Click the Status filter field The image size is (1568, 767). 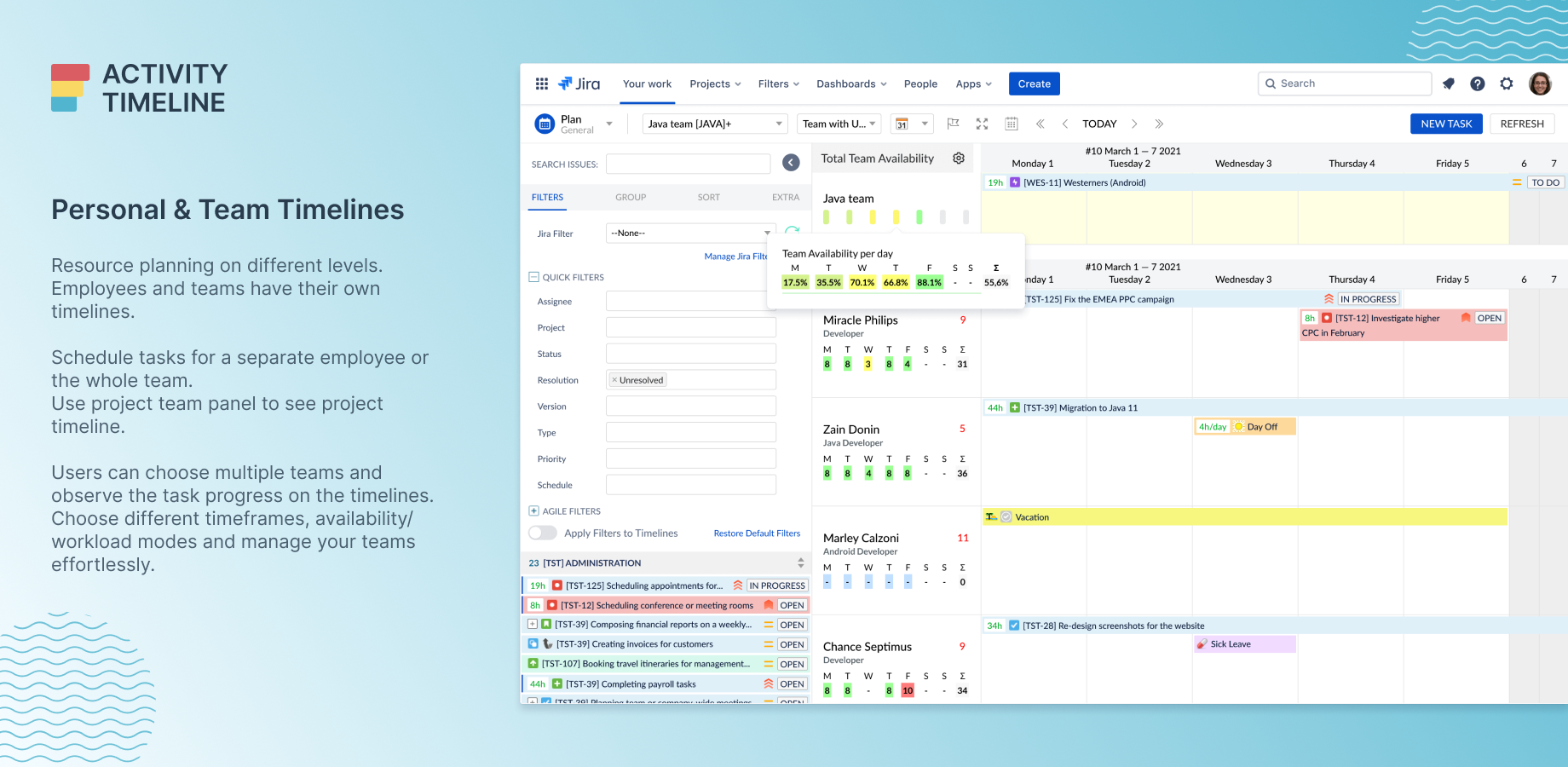click(691, 354)
